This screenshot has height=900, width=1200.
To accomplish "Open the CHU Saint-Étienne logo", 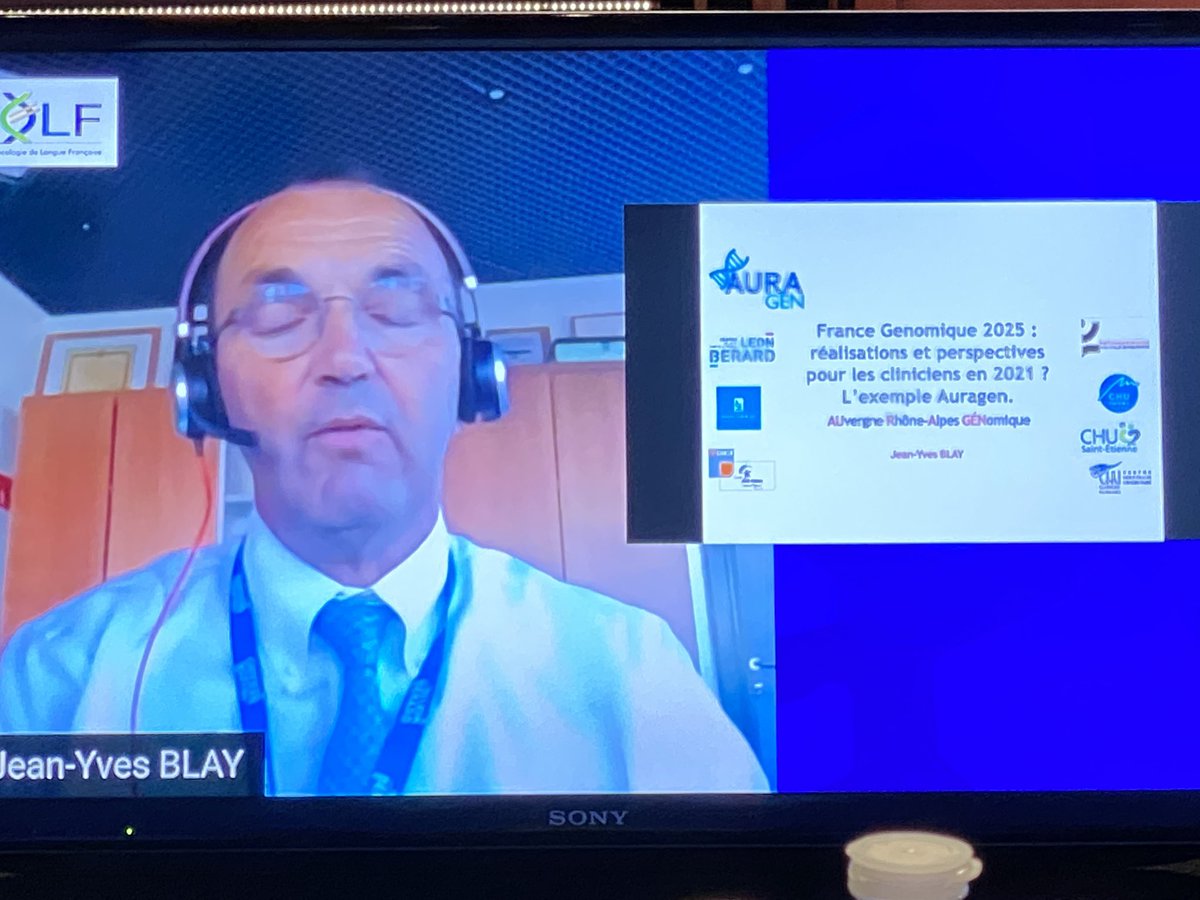I will [1110, 438].
